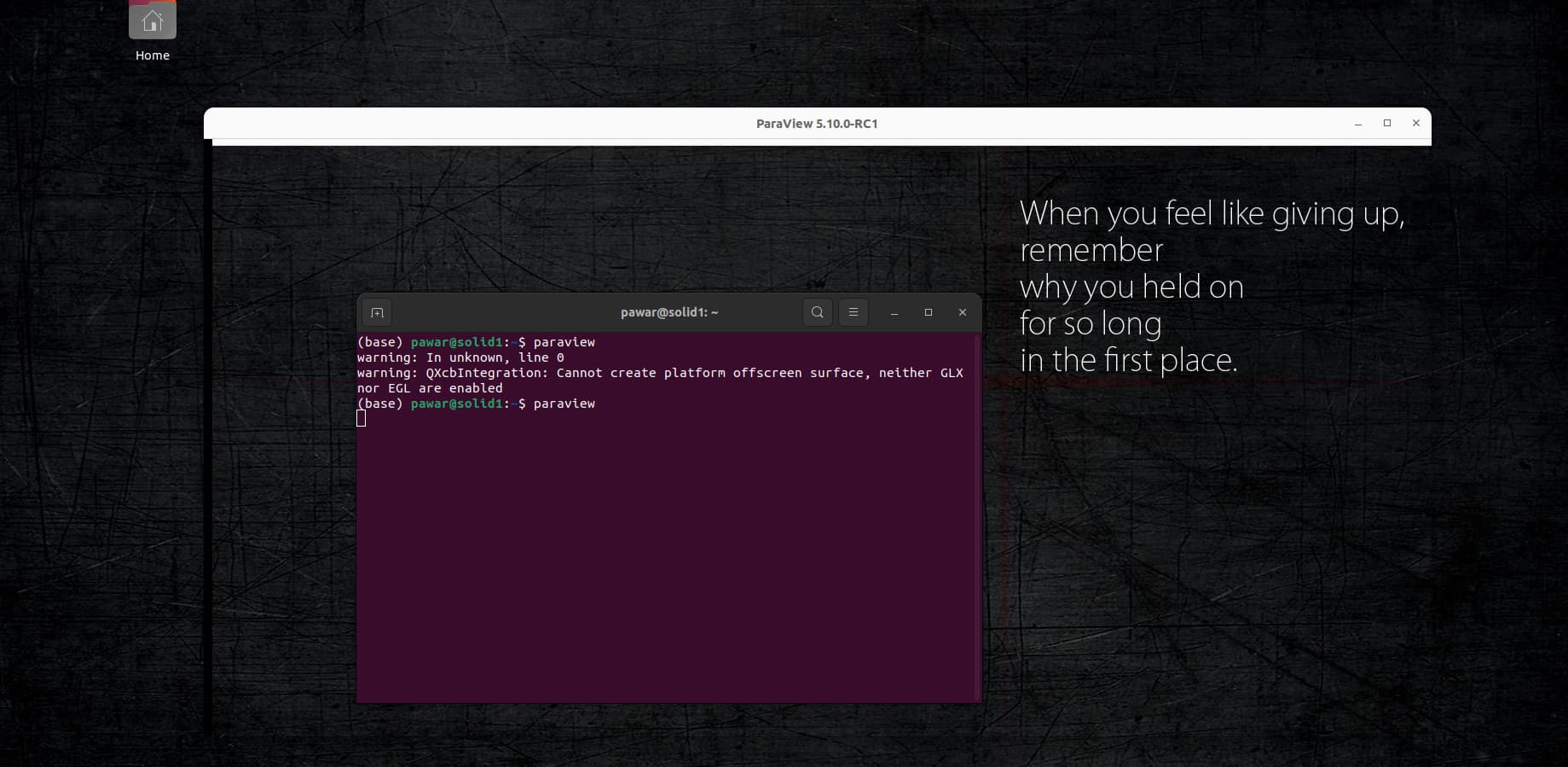1568x767 pixels.
Task: Click the first paraview command line
Action: click(x=564, y=342)
